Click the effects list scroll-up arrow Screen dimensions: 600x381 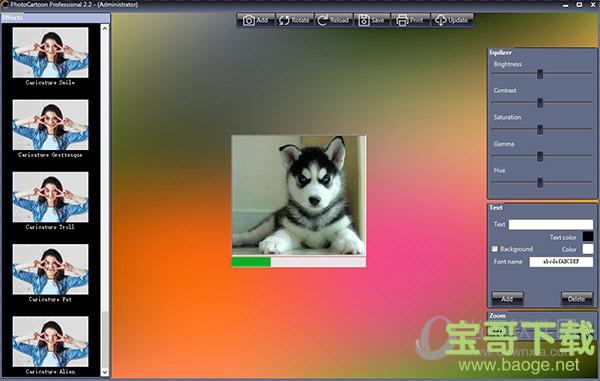click(105, 28)
